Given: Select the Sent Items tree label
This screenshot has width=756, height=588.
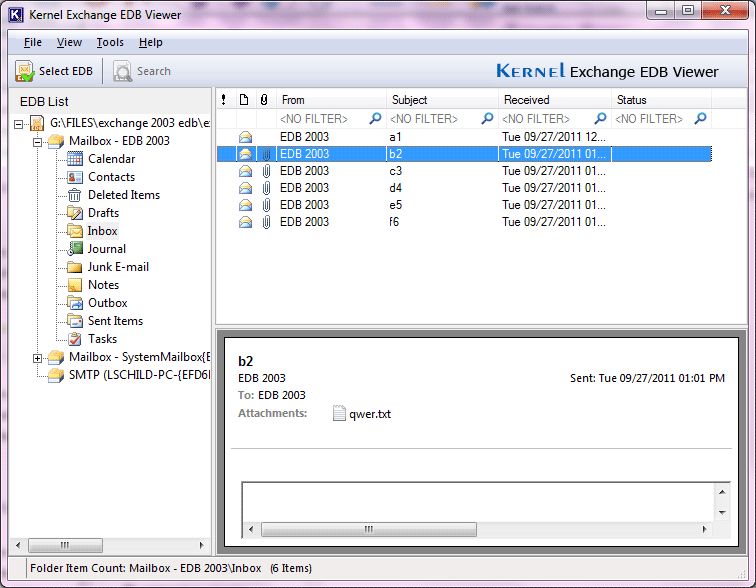Looking at the screenshot, I should [x=115, y=321].
